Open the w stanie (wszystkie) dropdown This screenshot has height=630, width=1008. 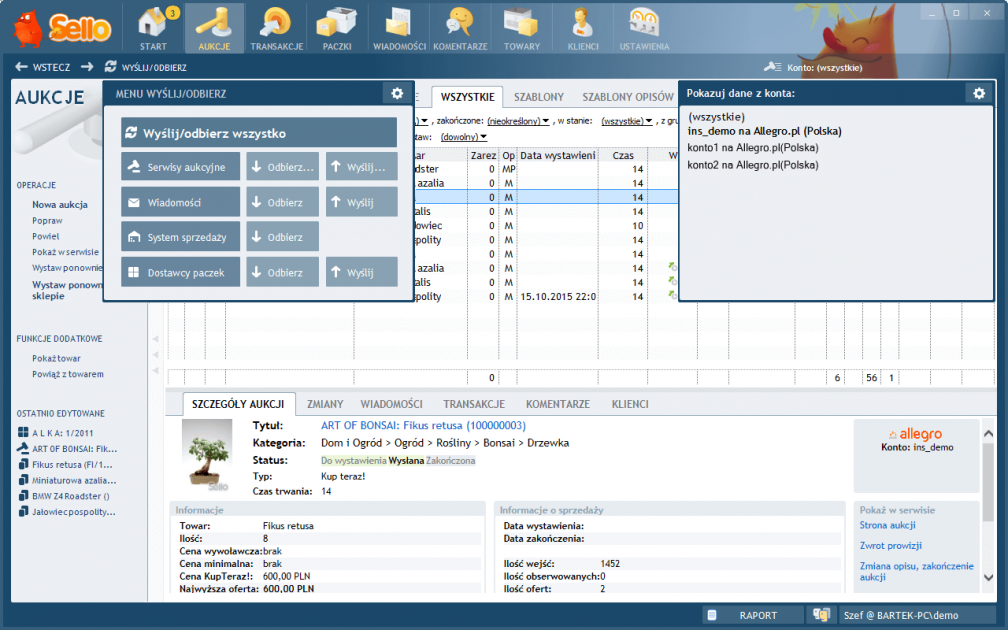pyautogui.click(x=627, y=121)
